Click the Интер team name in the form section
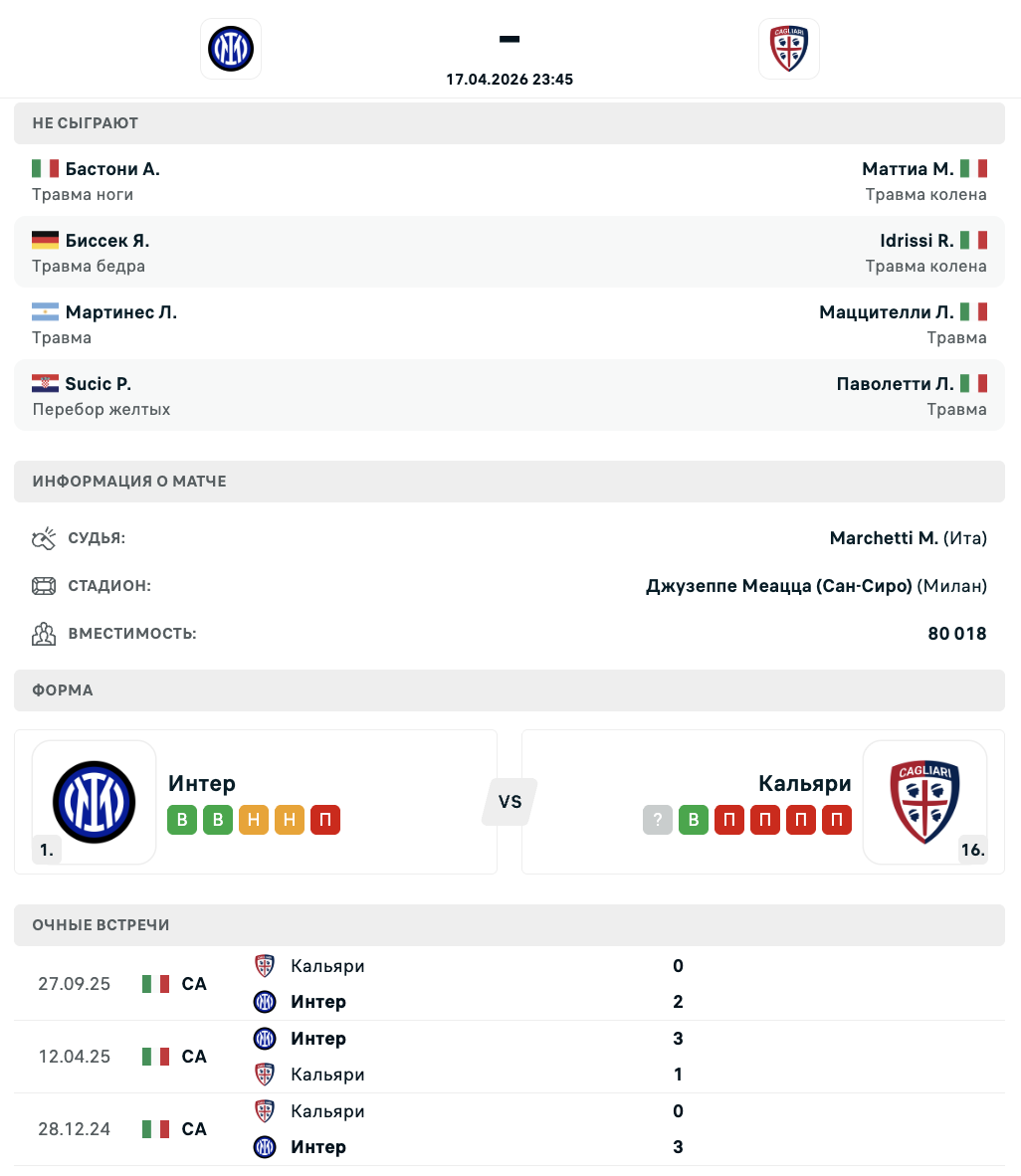This screenshot has height=1176, width=1021. (202, 783)
